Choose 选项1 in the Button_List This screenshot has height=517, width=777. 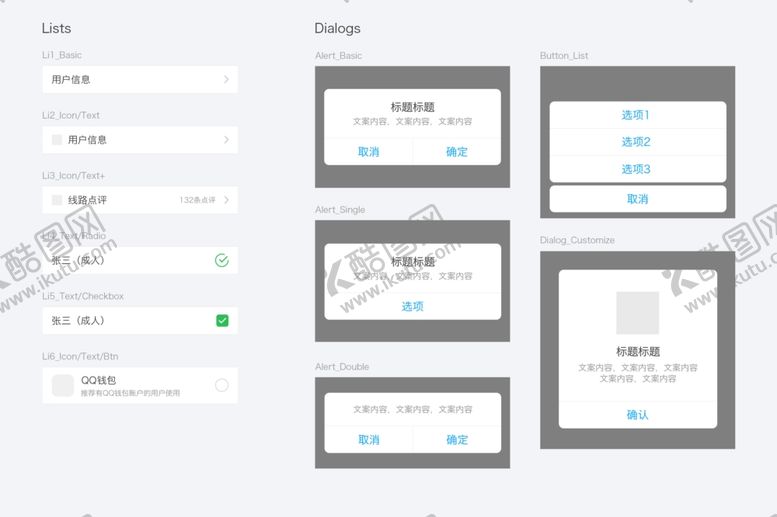pos(636,115)
